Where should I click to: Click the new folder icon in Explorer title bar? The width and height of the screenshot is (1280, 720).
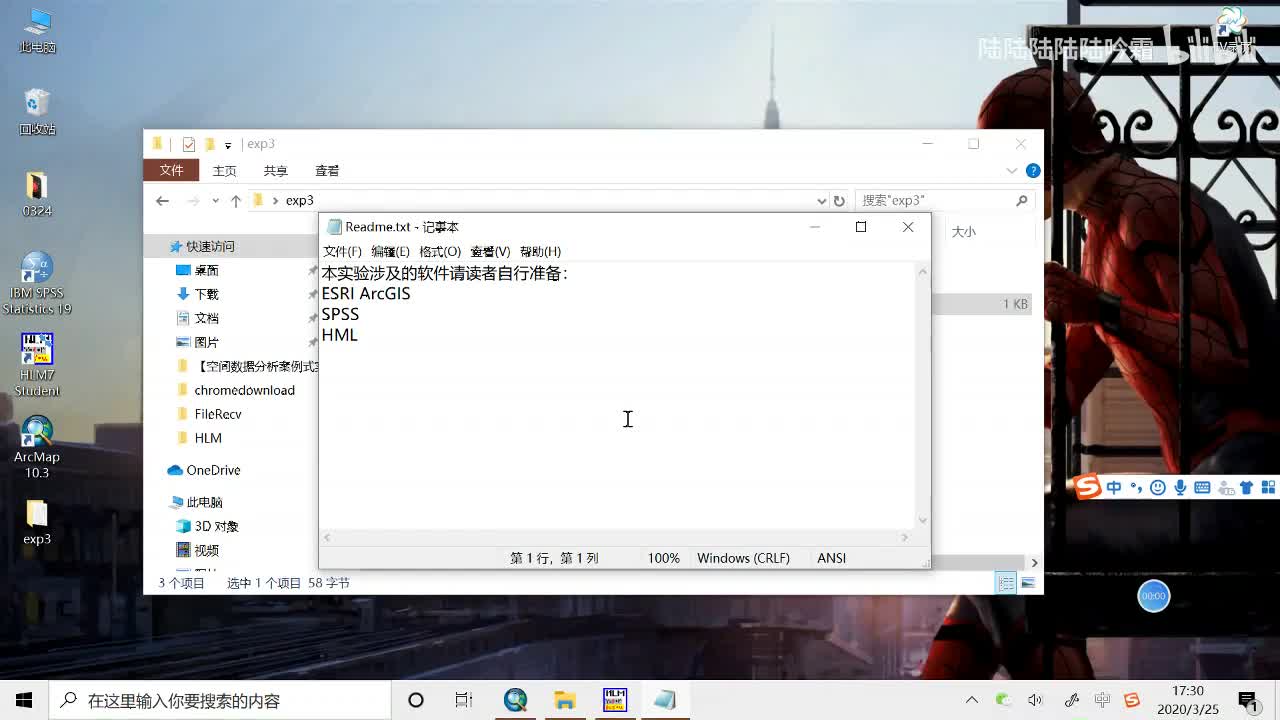coord(210,144)
